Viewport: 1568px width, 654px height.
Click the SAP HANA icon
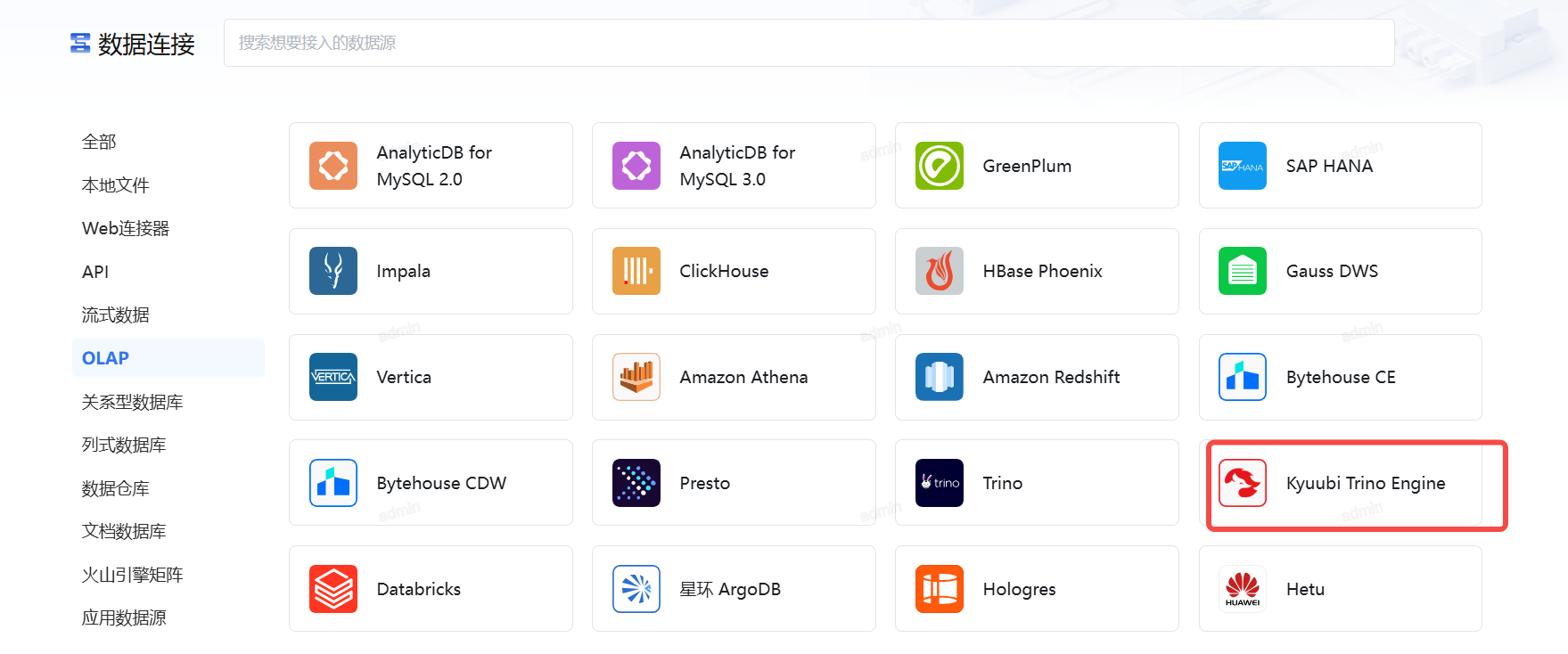[1242, 166]
